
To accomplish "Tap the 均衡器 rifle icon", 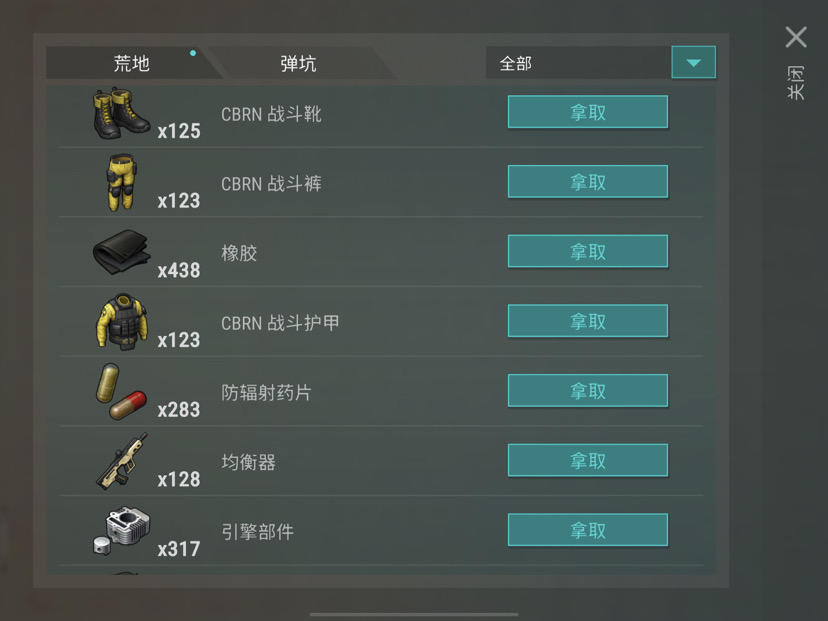I will click(121, 461).
